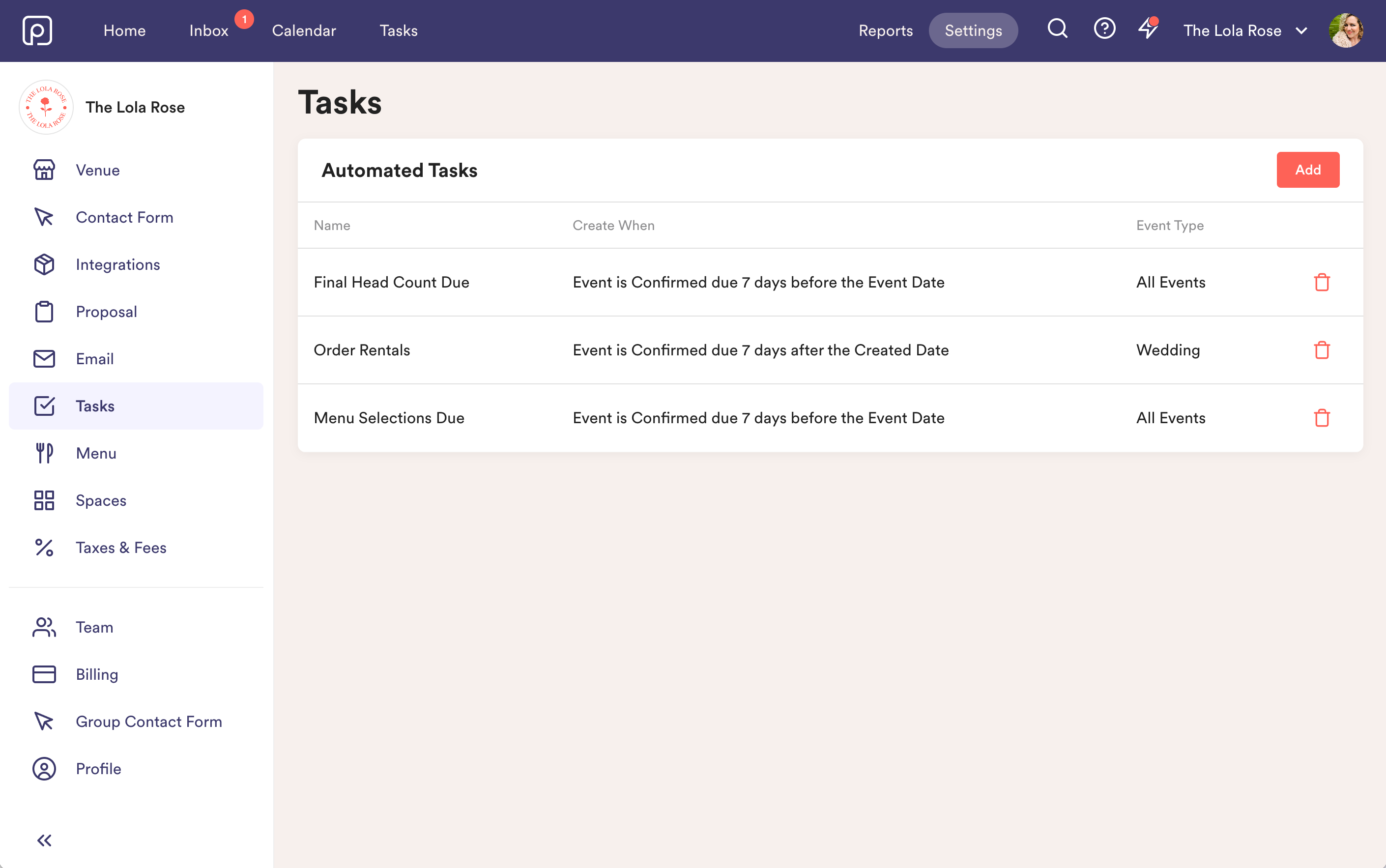
Task: Click the app logo in top bar
Action: click(x=37, y=30)
